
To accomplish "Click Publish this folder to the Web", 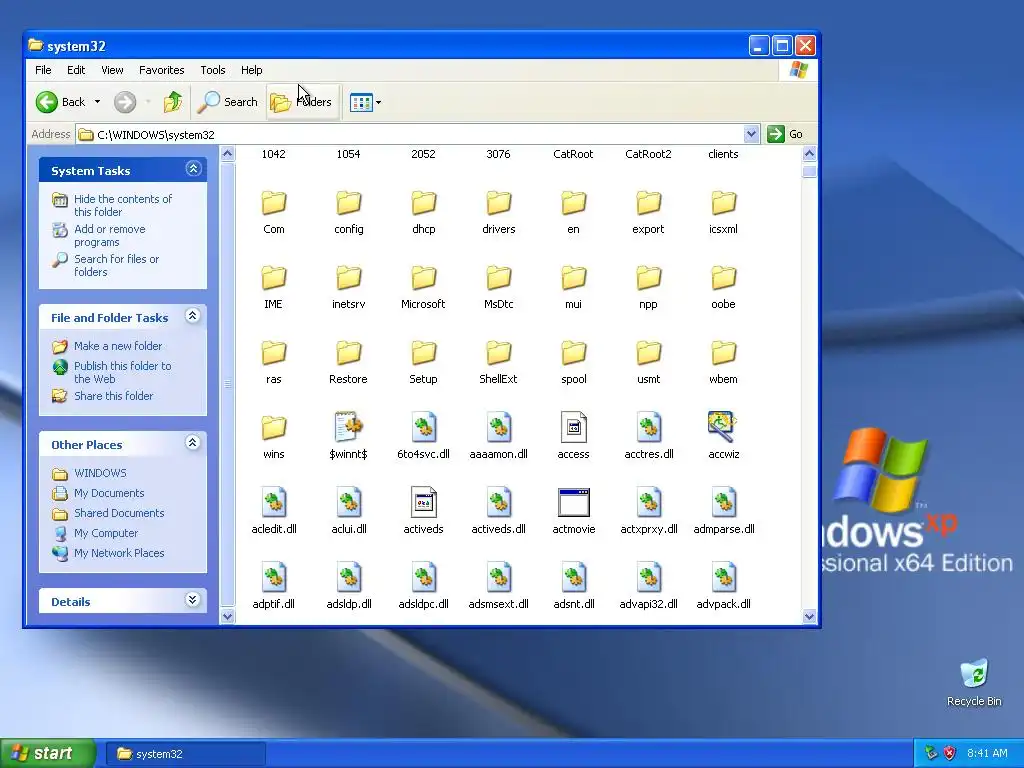I will point(122,372).
